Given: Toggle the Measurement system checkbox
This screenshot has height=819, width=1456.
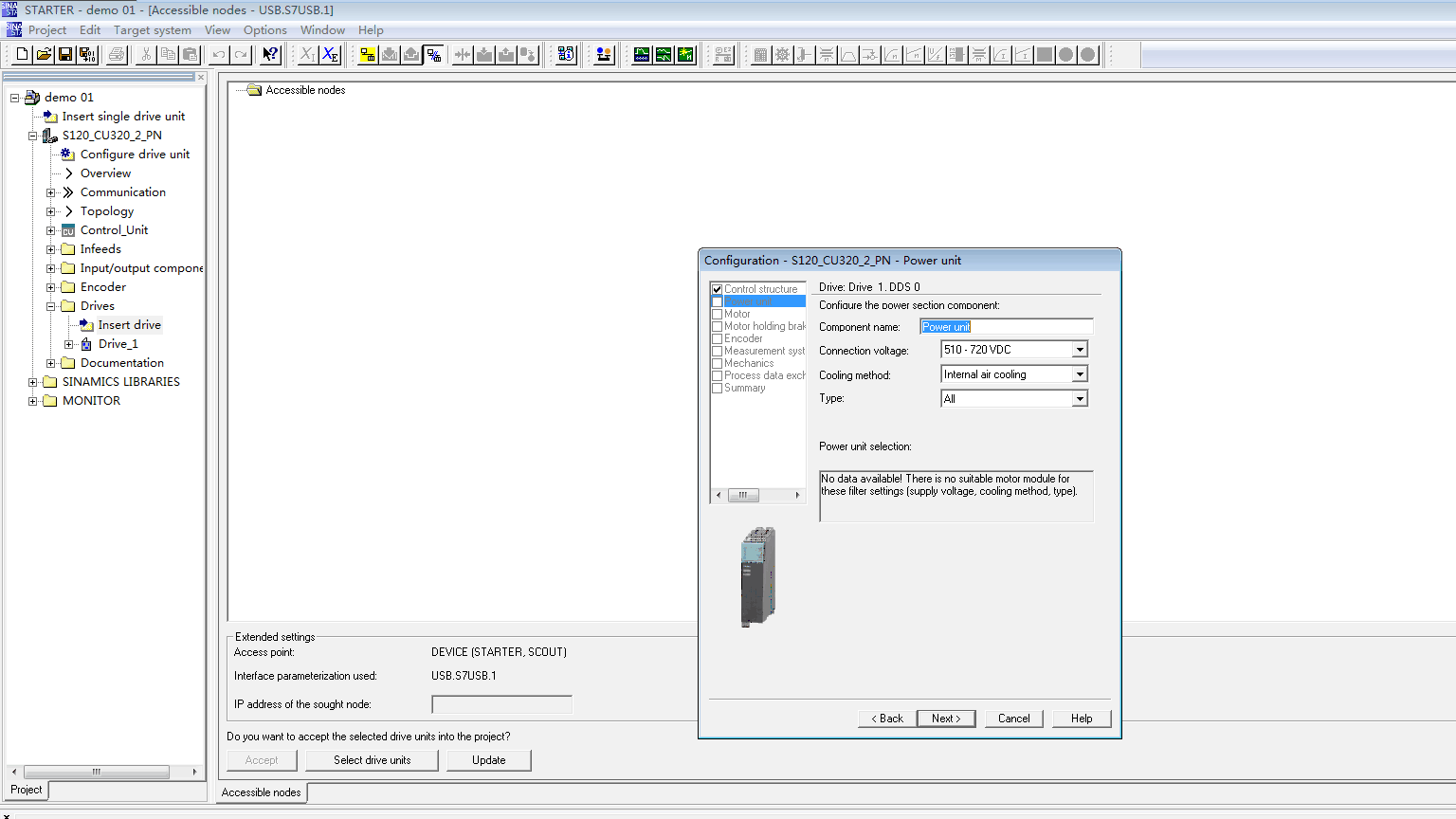Looking at the screenshot, I should coord(718,352).
